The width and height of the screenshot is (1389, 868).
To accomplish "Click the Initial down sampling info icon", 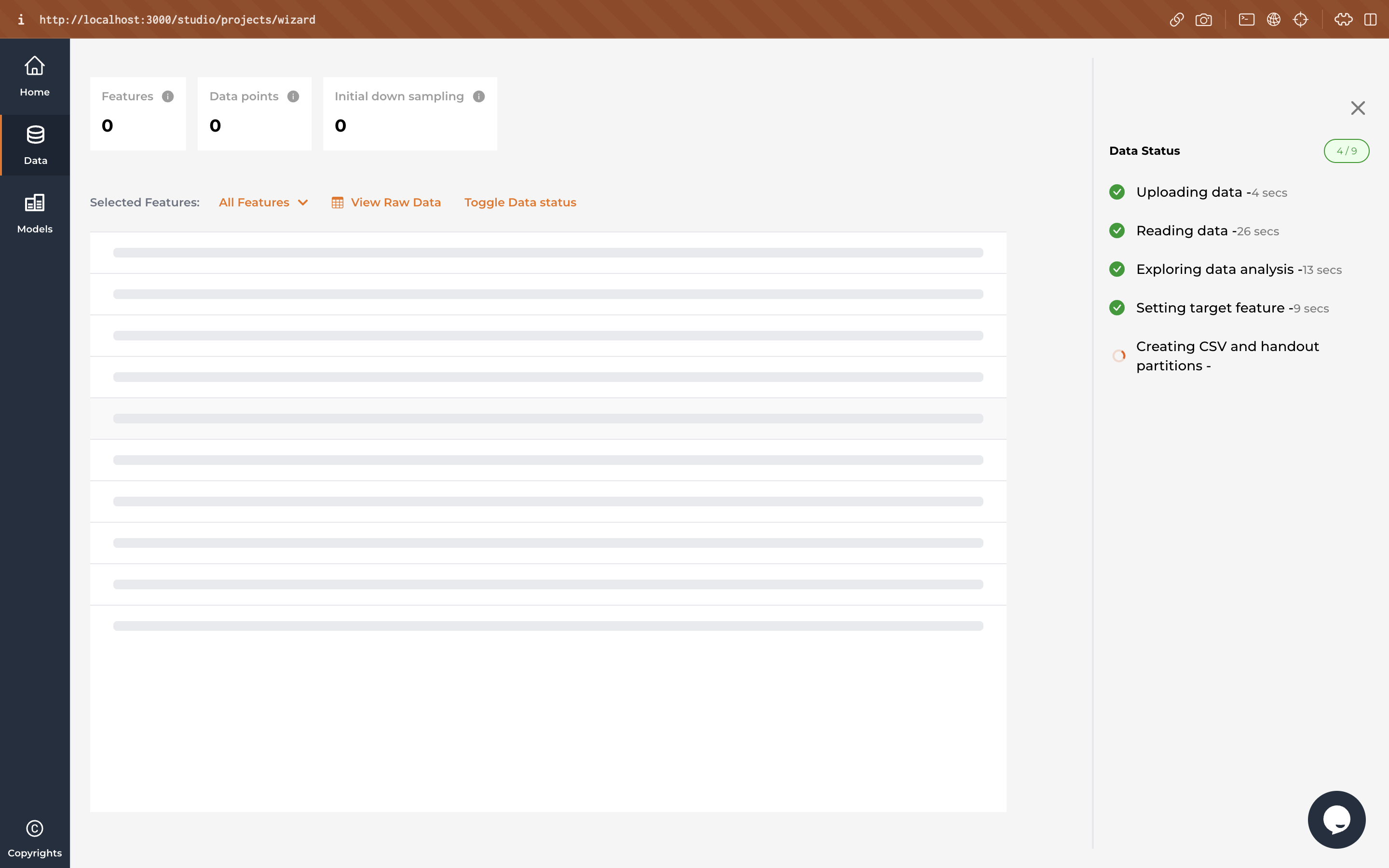I will point(479,96).
